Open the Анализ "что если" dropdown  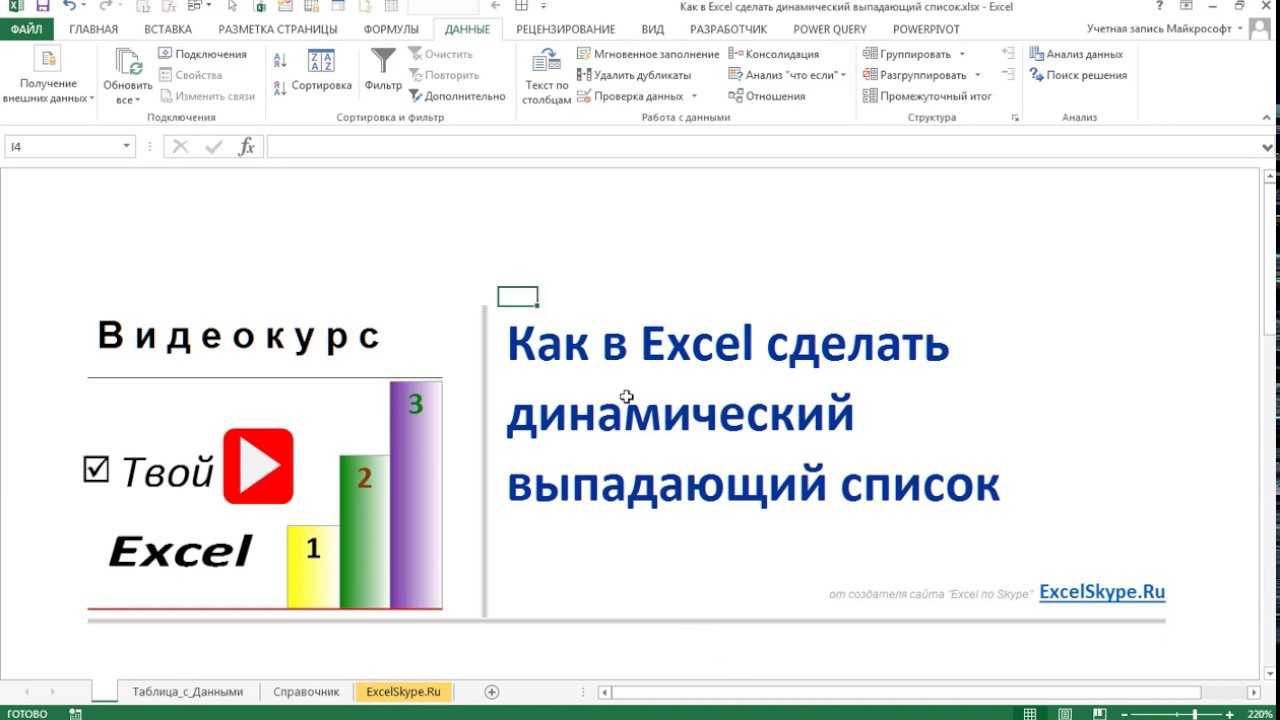(843, 75)
